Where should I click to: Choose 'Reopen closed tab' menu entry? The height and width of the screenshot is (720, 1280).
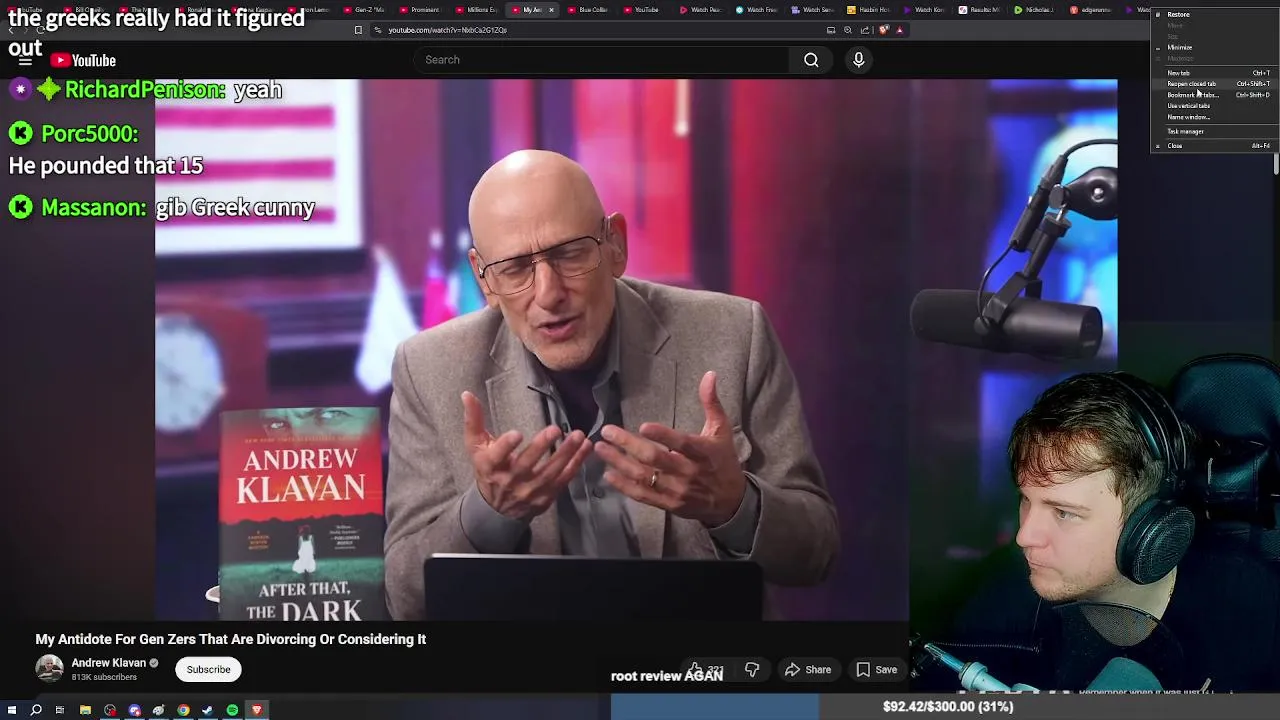click(1213, 84)
